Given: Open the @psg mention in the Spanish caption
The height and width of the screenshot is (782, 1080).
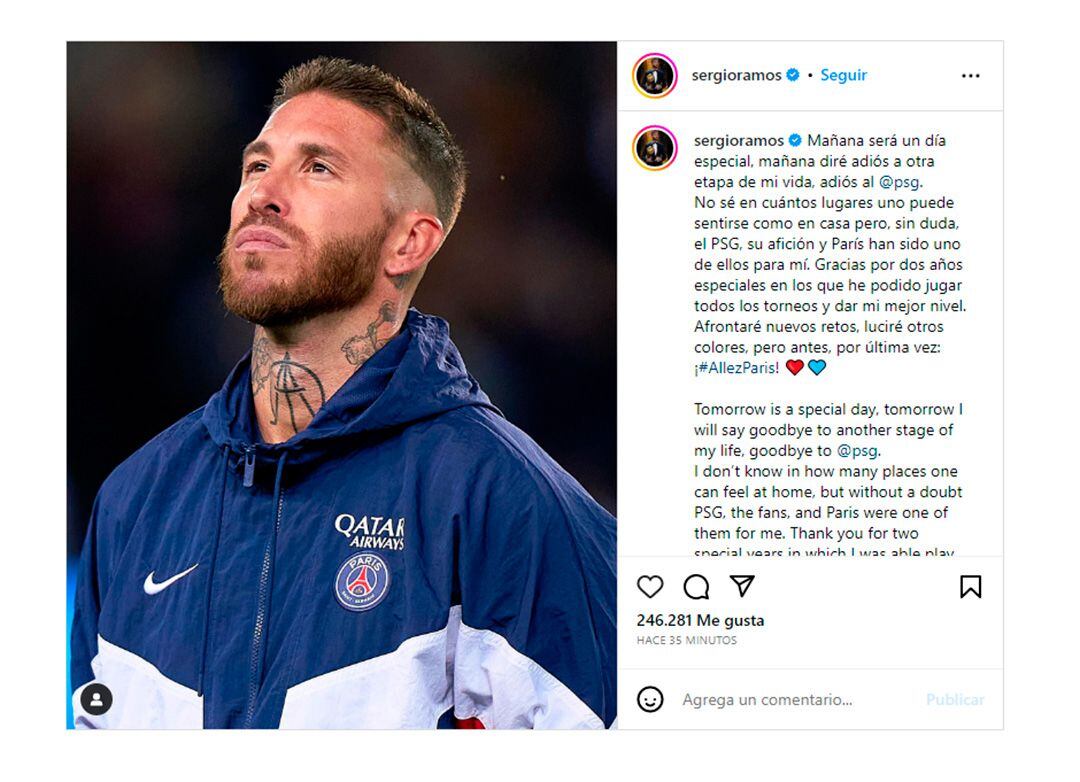Looking at the screenshot, I should pos(900,182).
